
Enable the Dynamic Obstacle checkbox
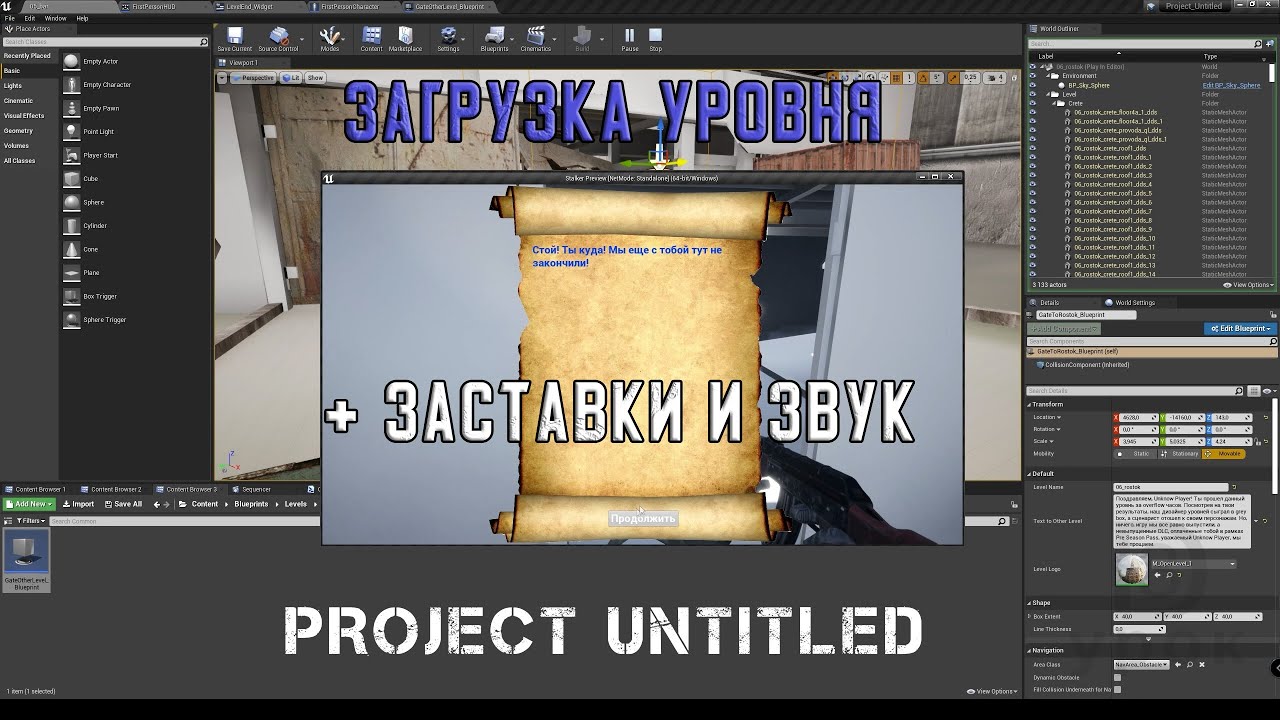coord(1117,677)
